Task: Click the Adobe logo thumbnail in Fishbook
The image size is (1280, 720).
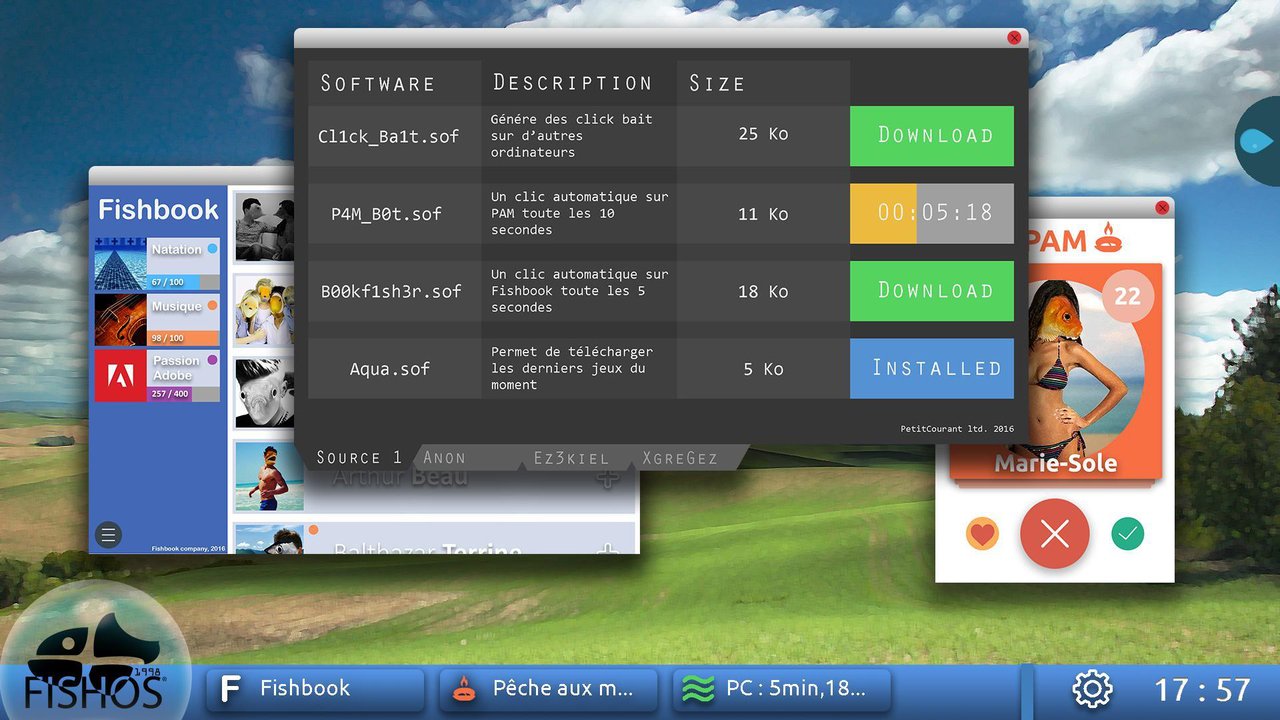Action: click(121, 375)
